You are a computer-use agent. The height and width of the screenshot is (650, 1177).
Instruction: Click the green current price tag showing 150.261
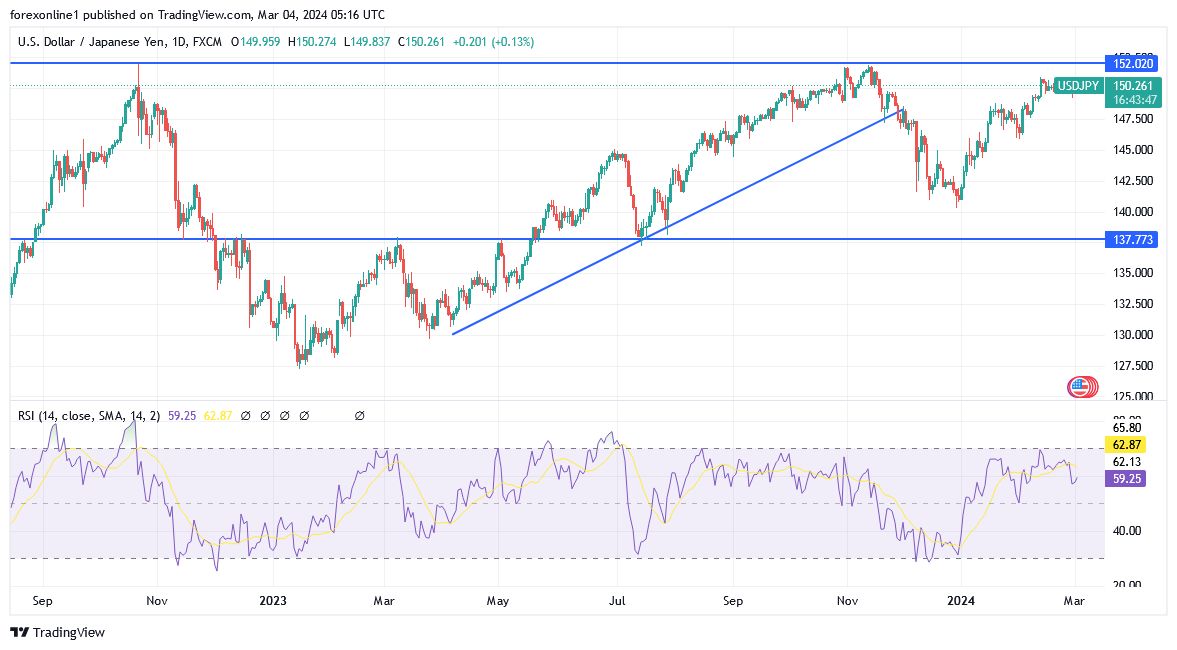1131,86
